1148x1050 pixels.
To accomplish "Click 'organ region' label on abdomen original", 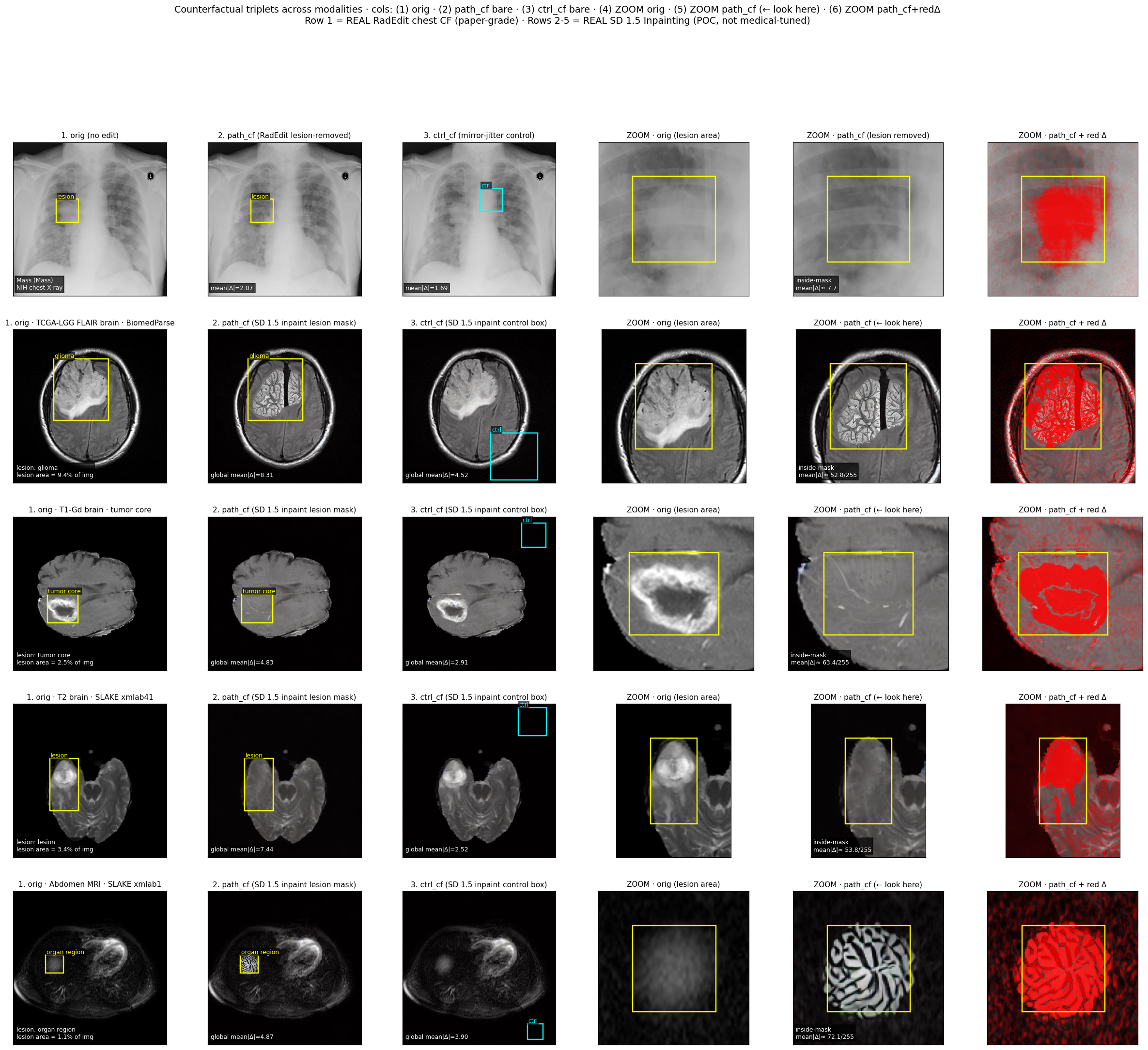I will pyautogui.click(x=65, y=952).
